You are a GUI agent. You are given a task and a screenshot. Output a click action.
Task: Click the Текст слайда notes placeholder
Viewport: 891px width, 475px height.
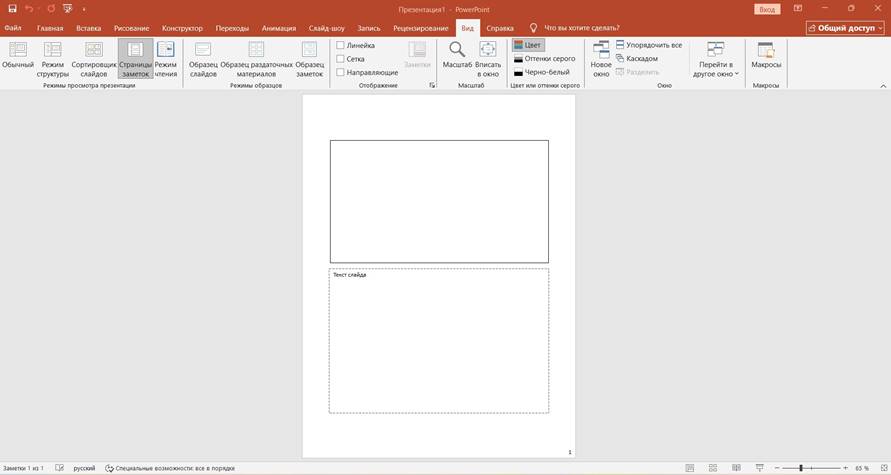[x=439, y=340]
